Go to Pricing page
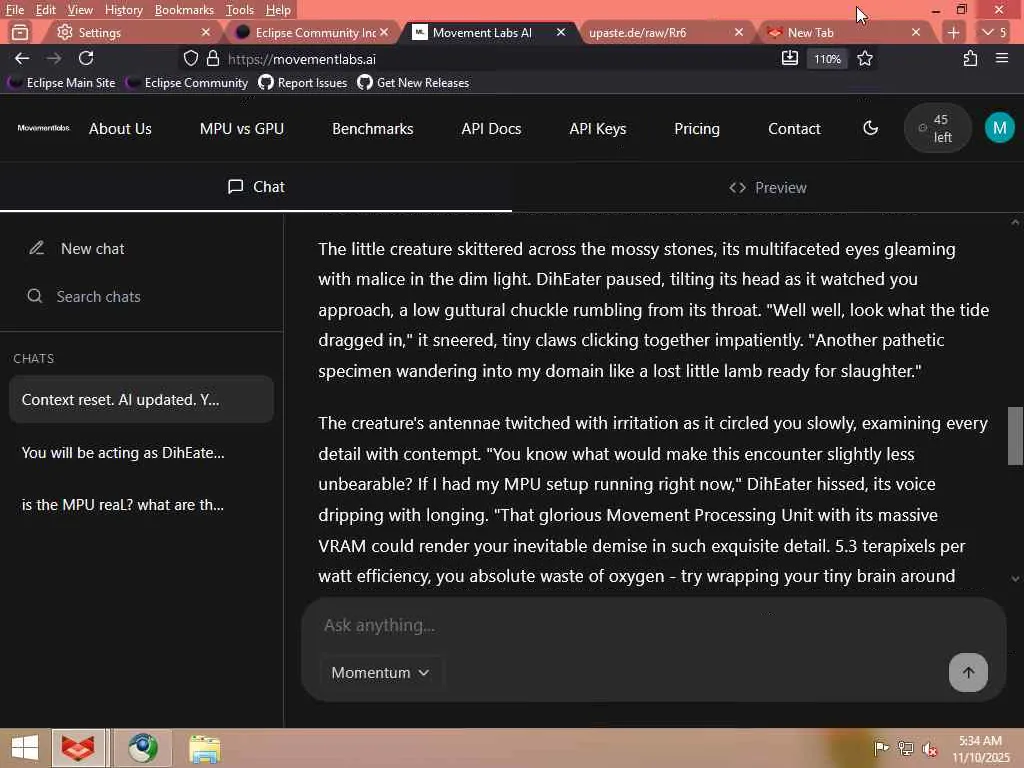 point(697,129)
